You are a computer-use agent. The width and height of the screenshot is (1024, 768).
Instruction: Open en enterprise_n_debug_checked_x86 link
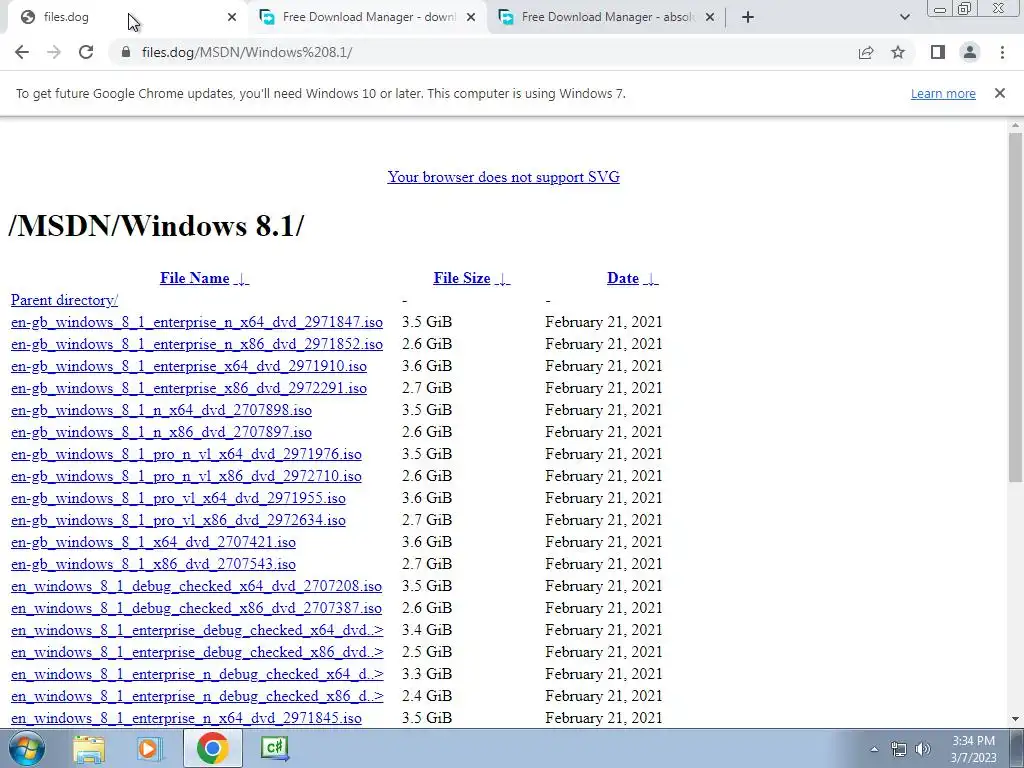197,696
